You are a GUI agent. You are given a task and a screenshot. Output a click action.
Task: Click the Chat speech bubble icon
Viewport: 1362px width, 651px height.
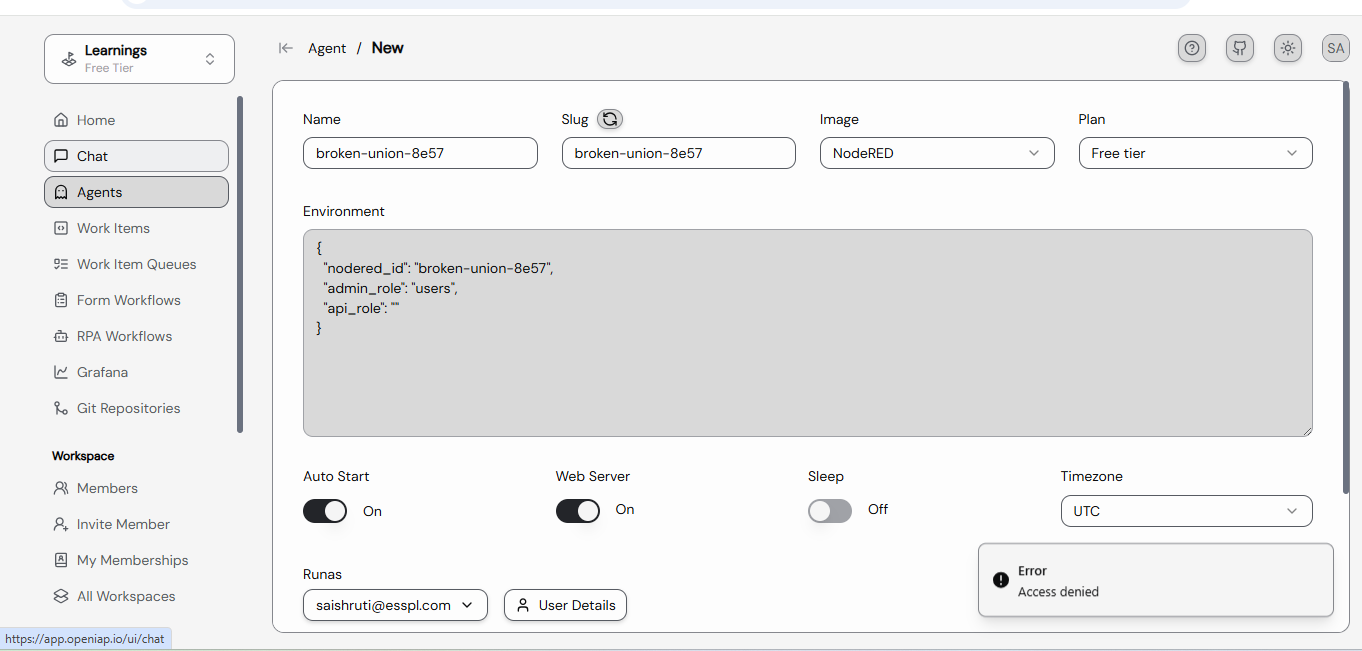pos(61,156)
